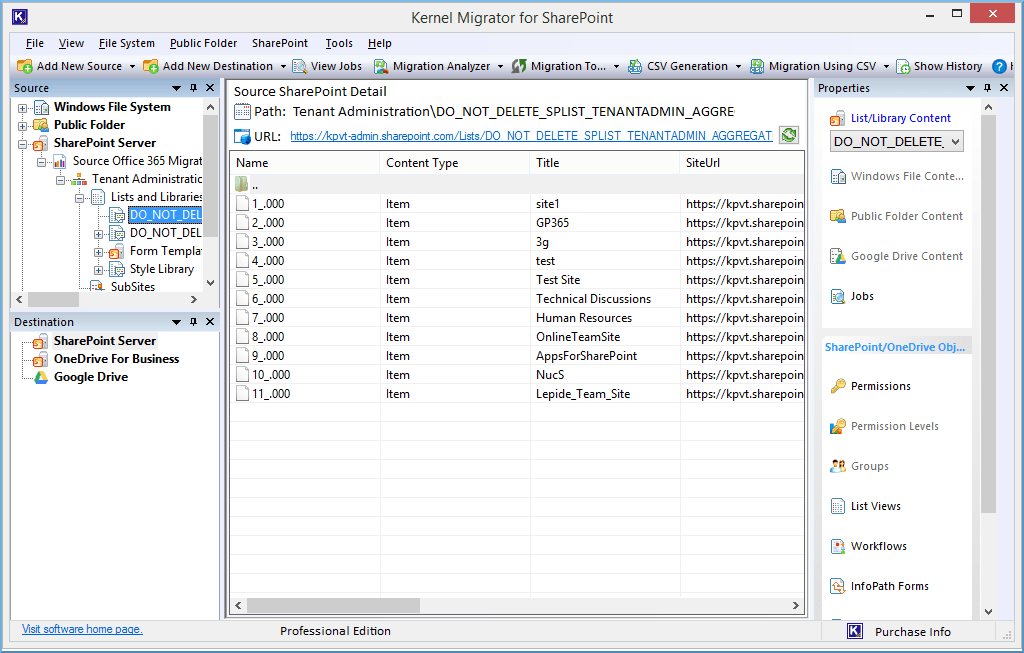Open the View menu
This screenshot has width=1024, height=653.
(x=71, y=43)
